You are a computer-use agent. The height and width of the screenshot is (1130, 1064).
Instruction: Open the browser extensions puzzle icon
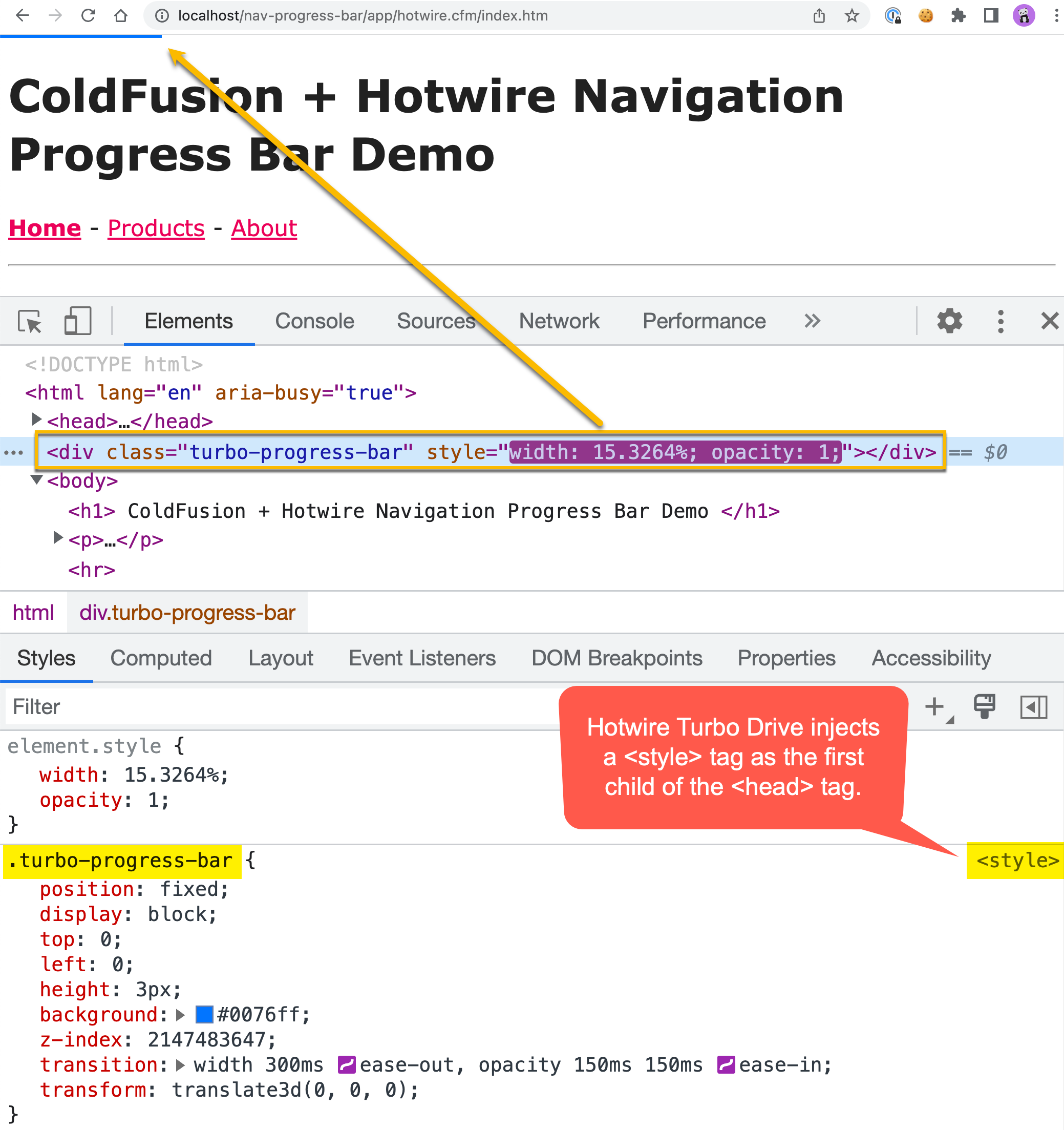(x=959, y=15)
